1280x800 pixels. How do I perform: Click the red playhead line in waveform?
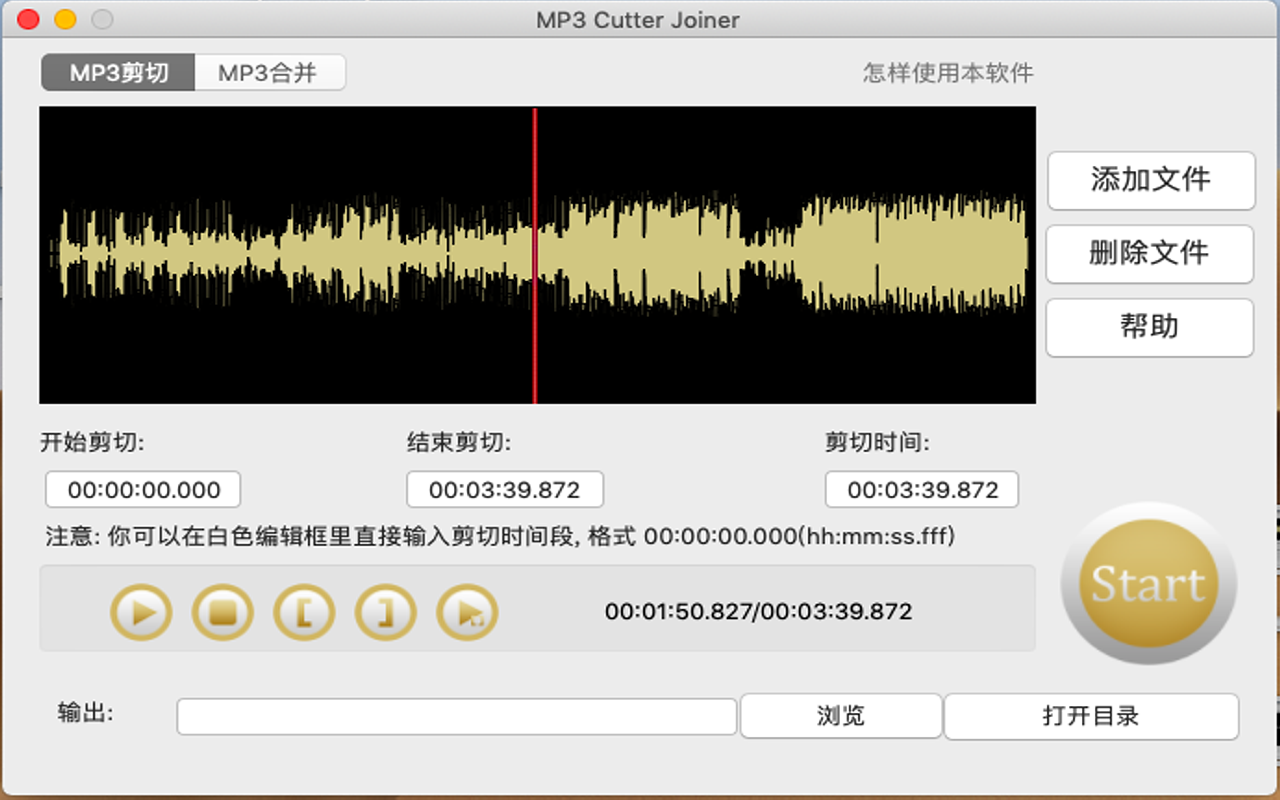[535, 255]
